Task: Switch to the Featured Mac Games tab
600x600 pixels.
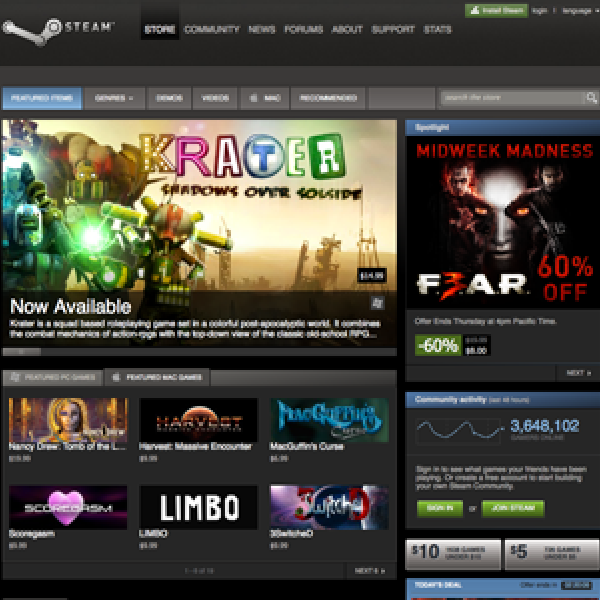Action: coord(160,378)
